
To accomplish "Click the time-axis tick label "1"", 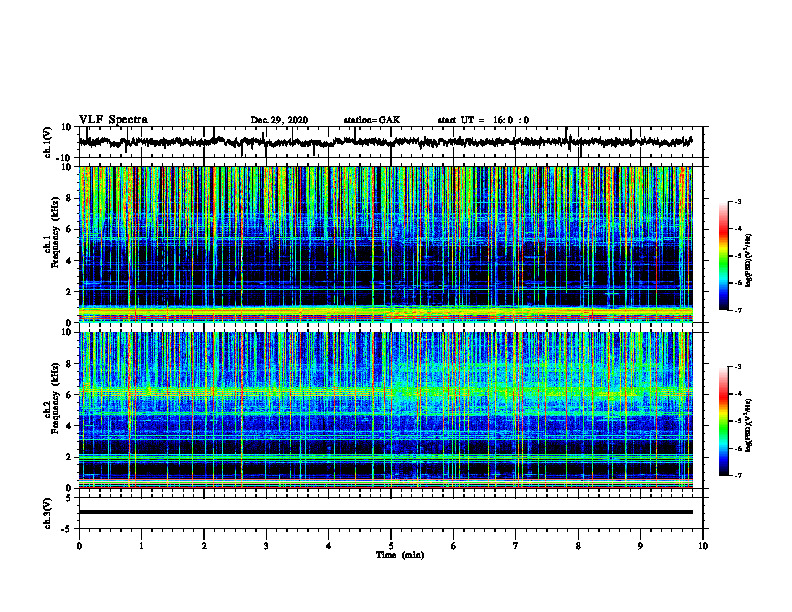I will pos(141,546).
